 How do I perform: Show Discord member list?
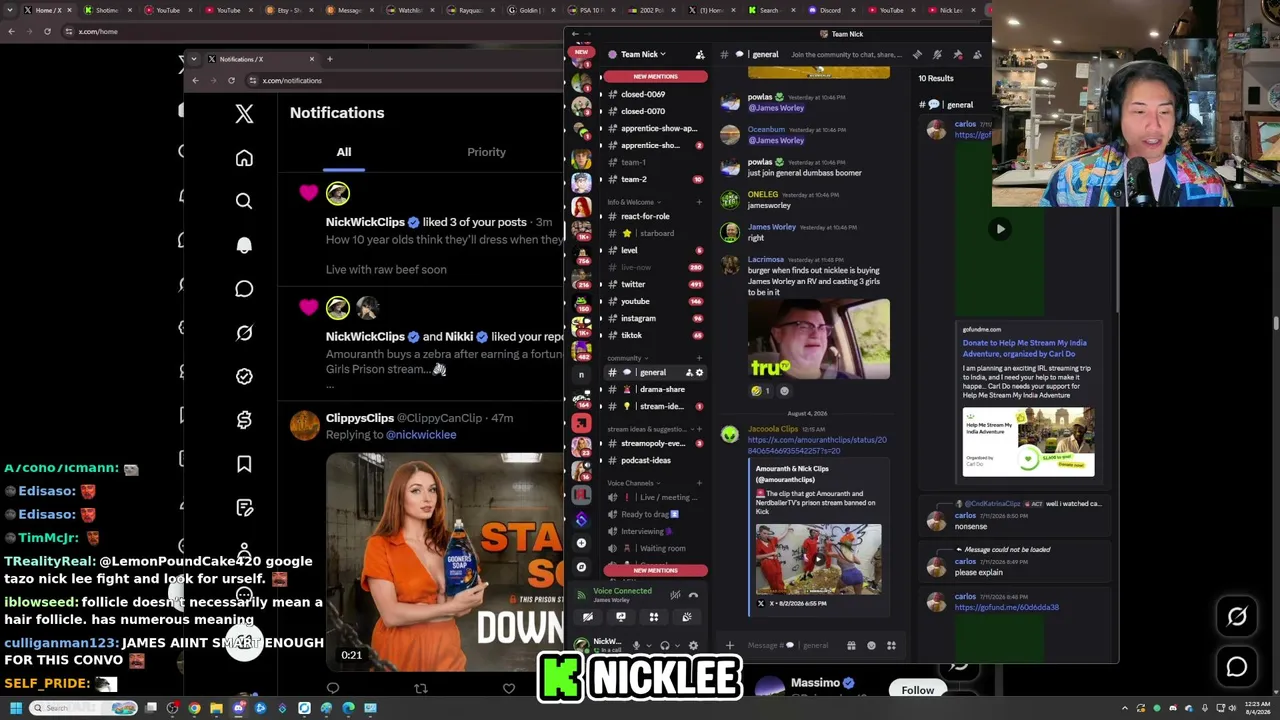977,54
